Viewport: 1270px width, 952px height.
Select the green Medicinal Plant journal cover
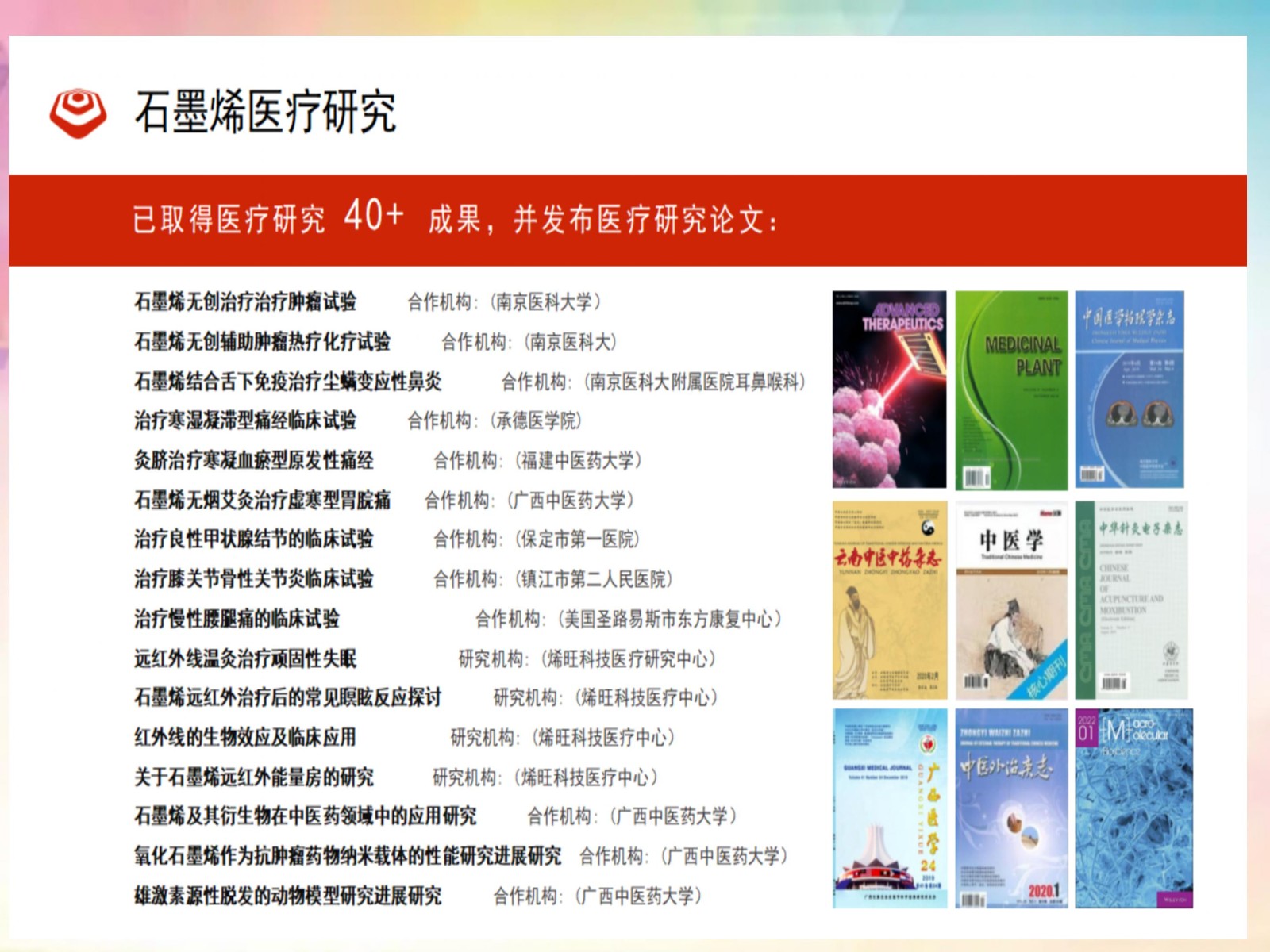pos(1011,390)
